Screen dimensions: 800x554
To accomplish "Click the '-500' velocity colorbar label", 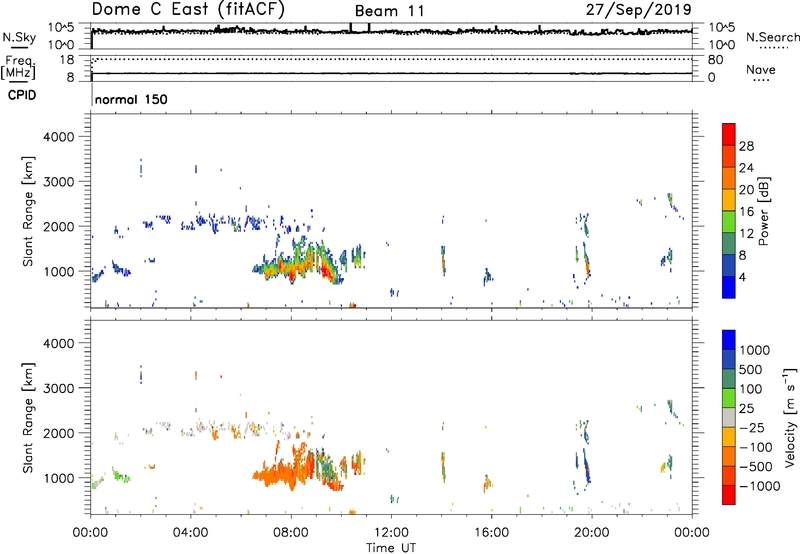I will coord(756,467).
